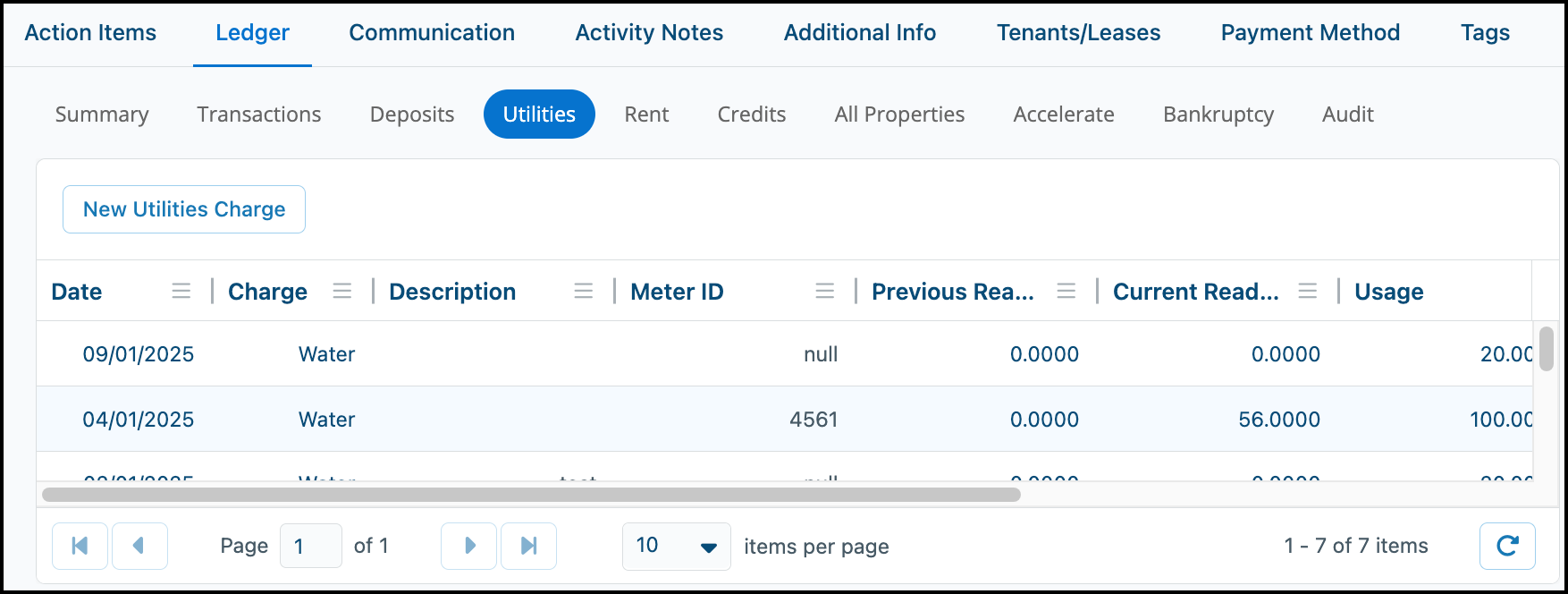This screenshot has width=1568, height=594.
Task: Go to the next page
Action: click(x=469, y=546)
